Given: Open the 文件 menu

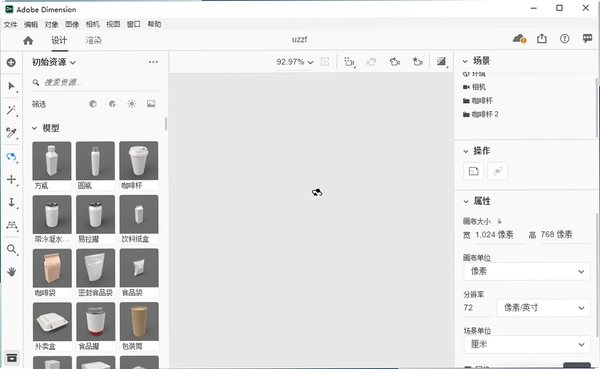Looking at the screenshot, I should 10,24.
